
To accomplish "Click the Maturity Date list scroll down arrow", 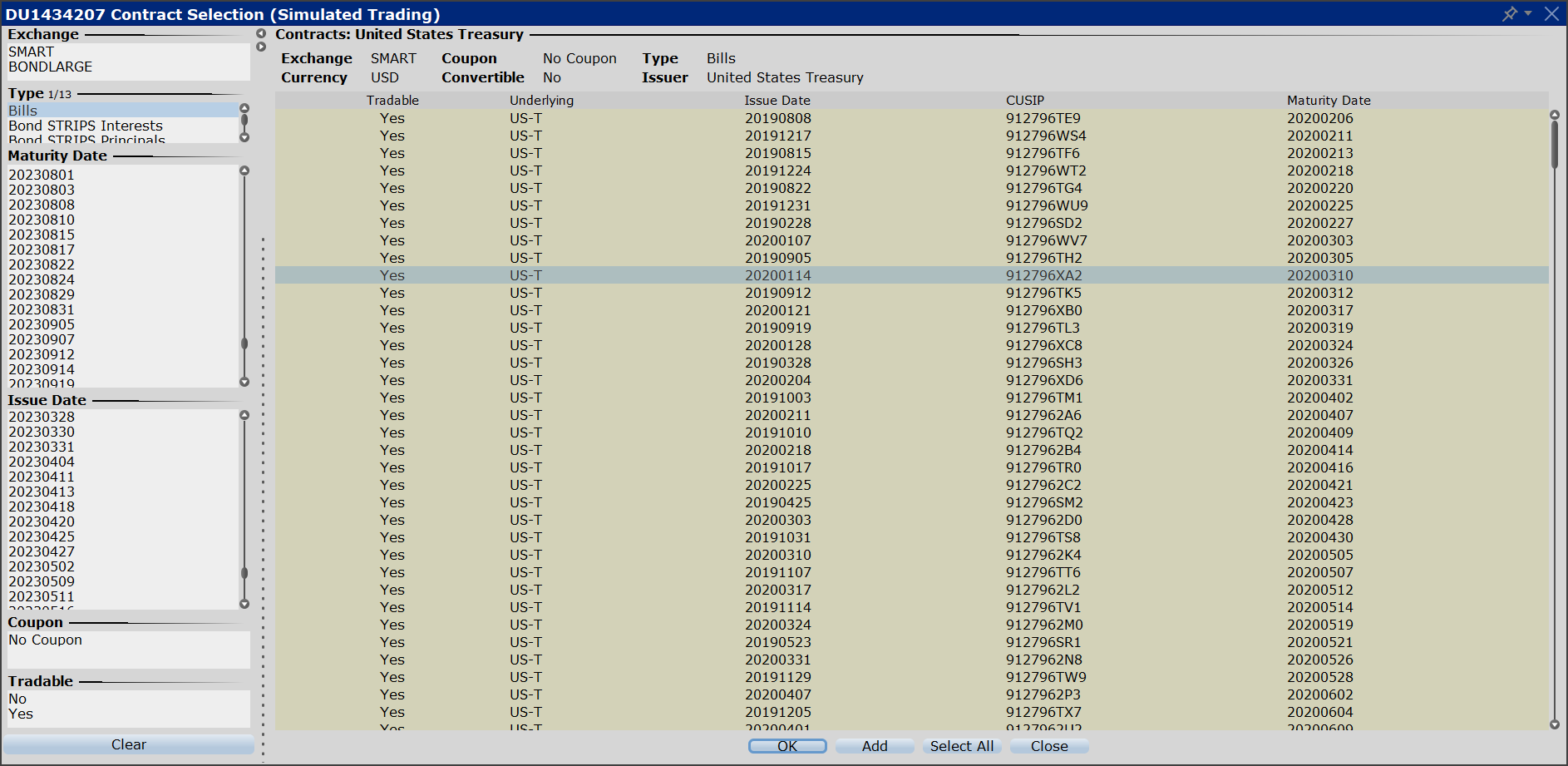I will (x=244, y=383).
